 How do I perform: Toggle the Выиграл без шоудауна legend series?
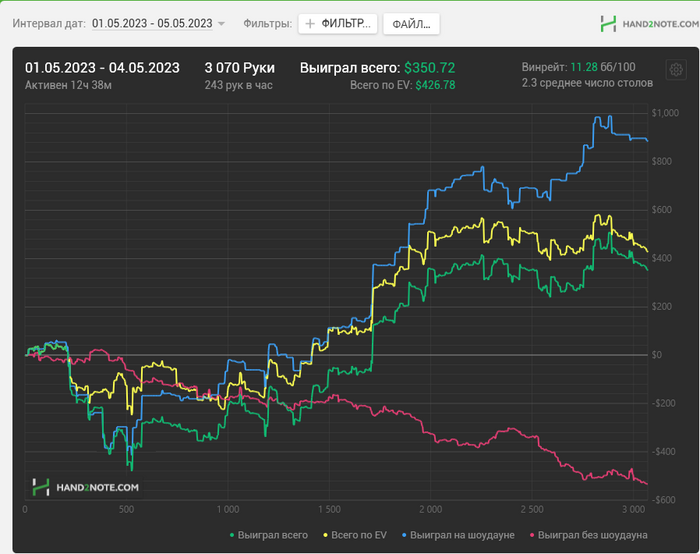point(588,535)
